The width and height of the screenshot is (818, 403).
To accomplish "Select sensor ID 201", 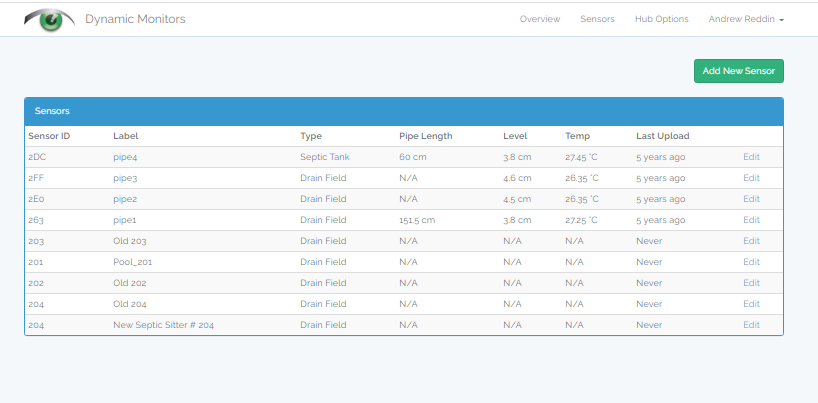I will click(x=35, y=262).
